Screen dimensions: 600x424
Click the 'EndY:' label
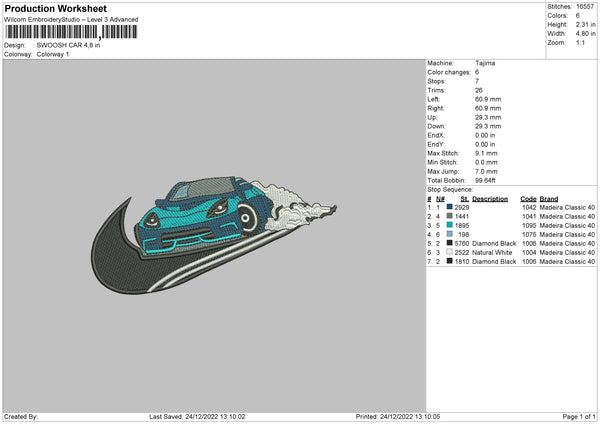click(436, 144)
